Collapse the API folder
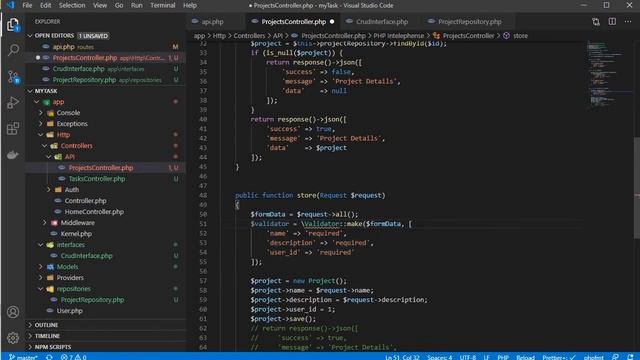Image resolution: width=640 pixels, height=360 pixels. tap(49, 157)
